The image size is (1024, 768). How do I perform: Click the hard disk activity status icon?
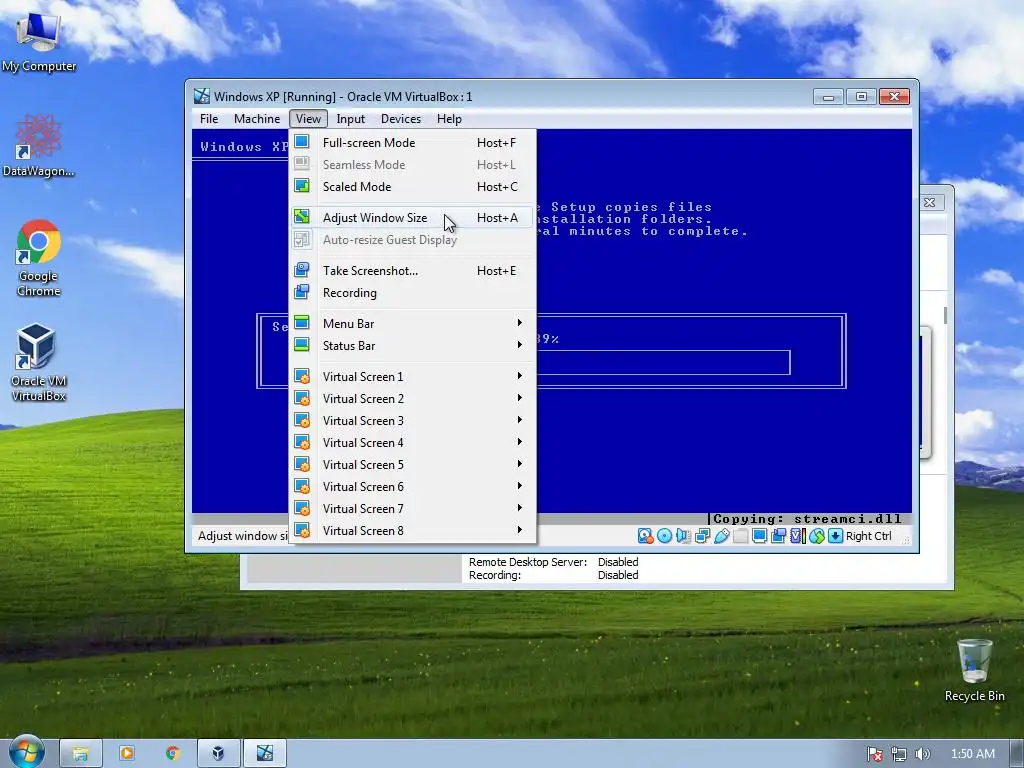pyautogui.click(x=645, y=536)
